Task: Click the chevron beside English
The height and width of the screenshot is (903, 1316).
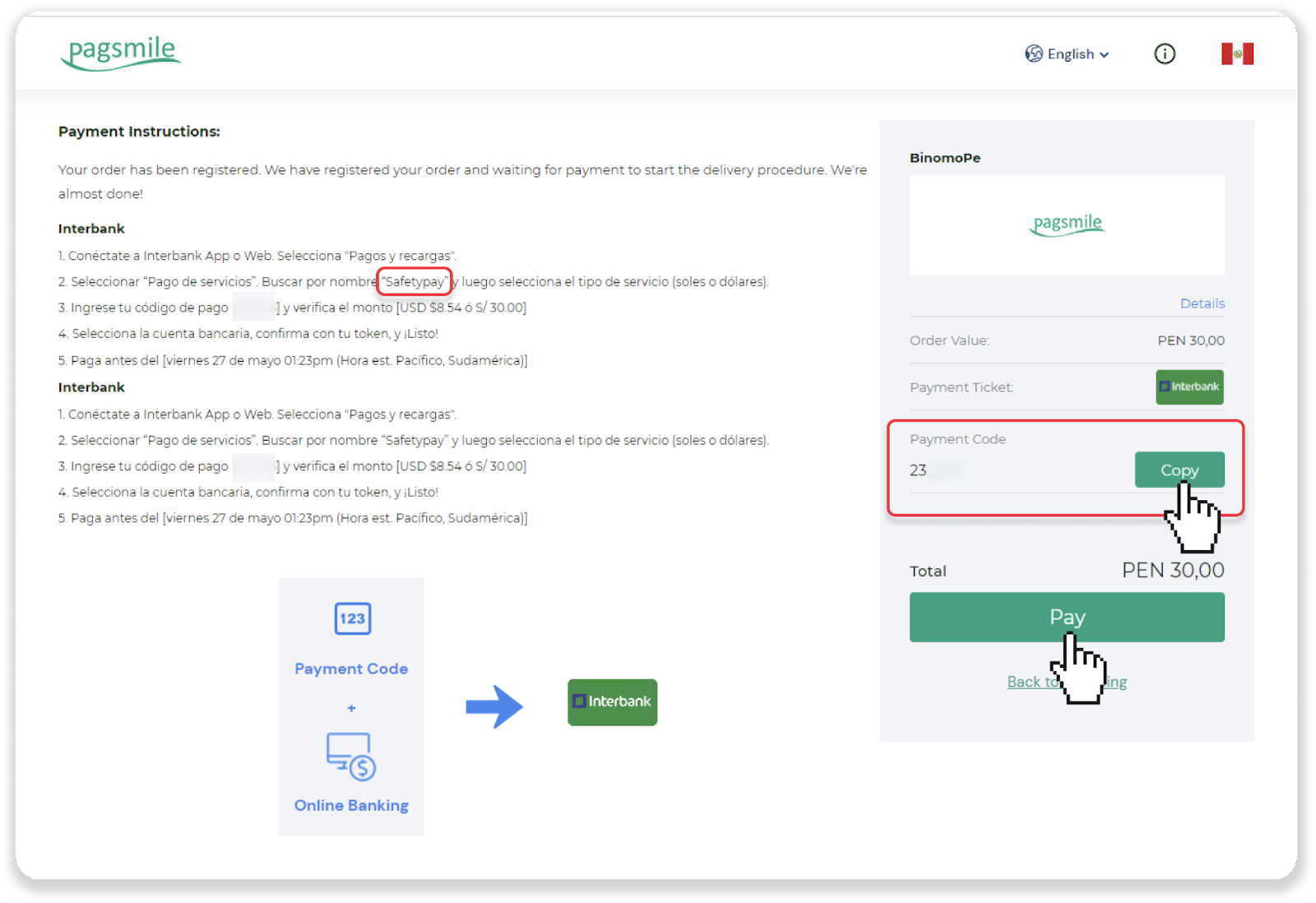Action: 1104,55
